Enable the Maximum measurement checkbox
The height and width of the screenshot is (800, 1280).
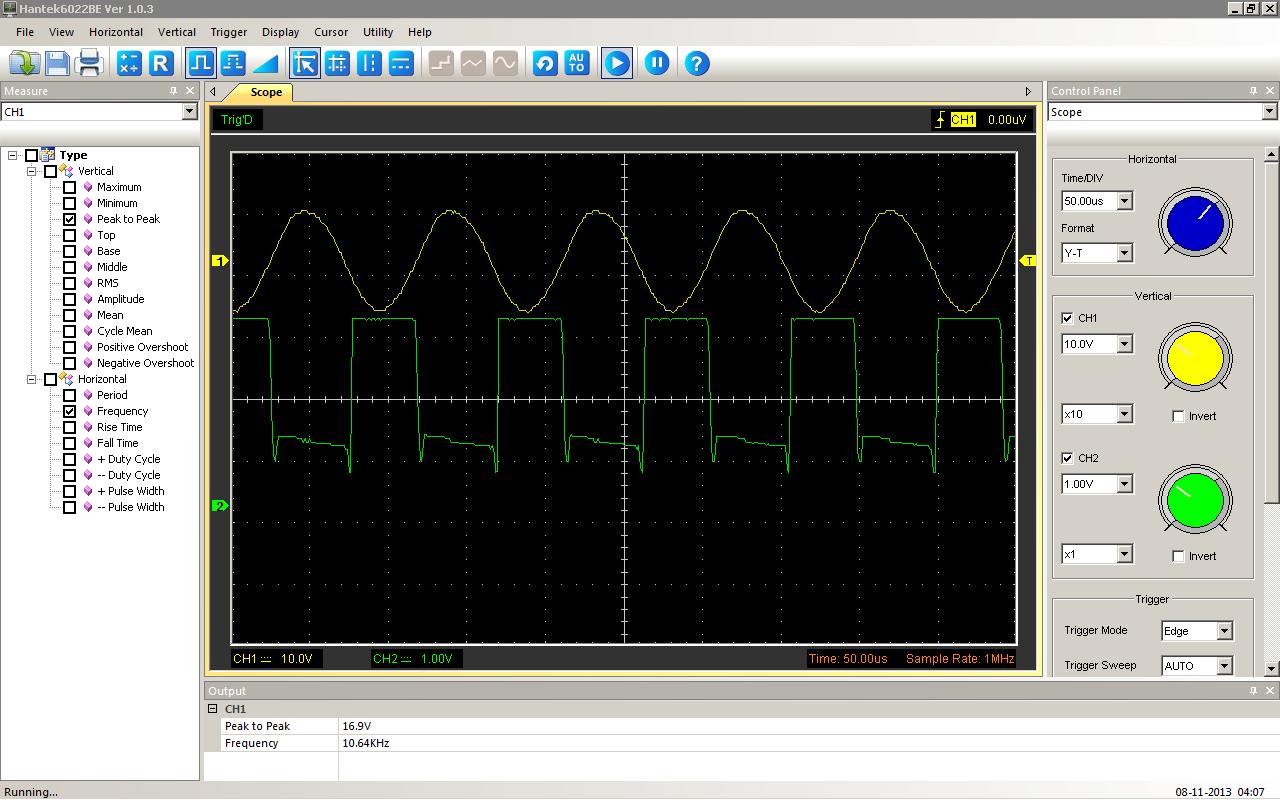(69, 187)
